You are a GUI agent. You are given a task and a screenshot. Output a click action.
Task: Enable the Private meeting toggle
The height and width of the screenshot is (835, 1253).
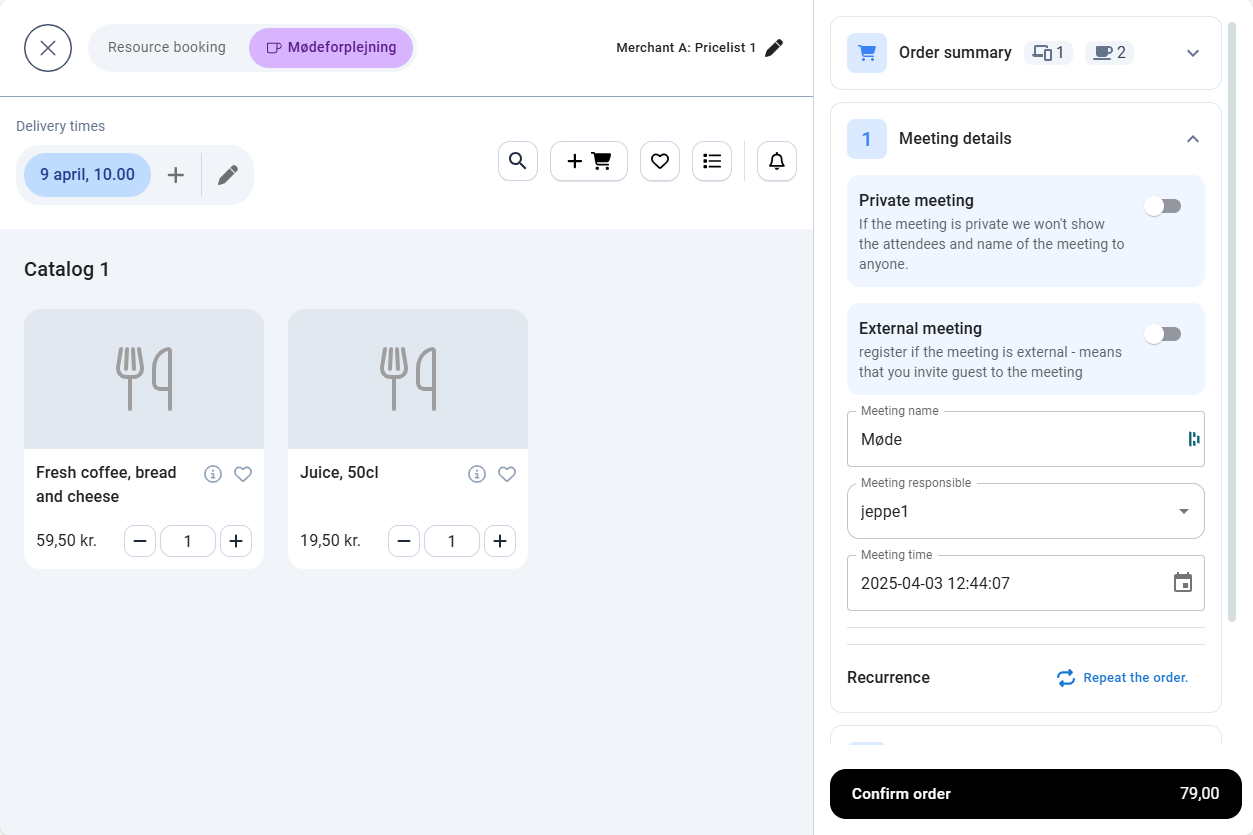[x=1163, y=206]
